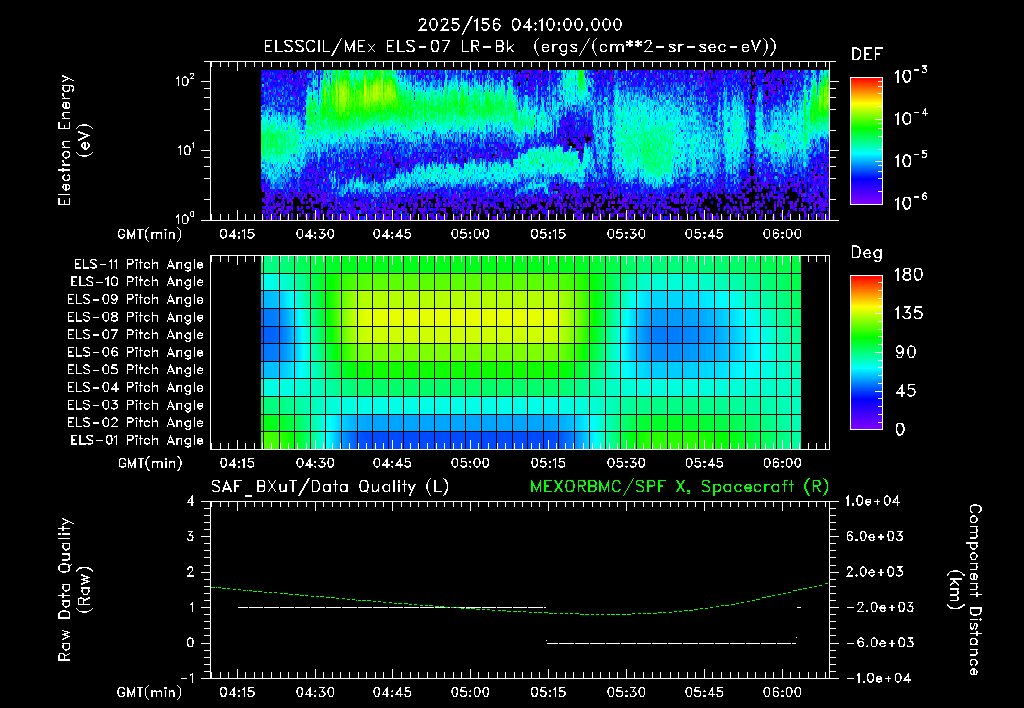Click the 05:45 tick label under bottom panel

[704, 692]
